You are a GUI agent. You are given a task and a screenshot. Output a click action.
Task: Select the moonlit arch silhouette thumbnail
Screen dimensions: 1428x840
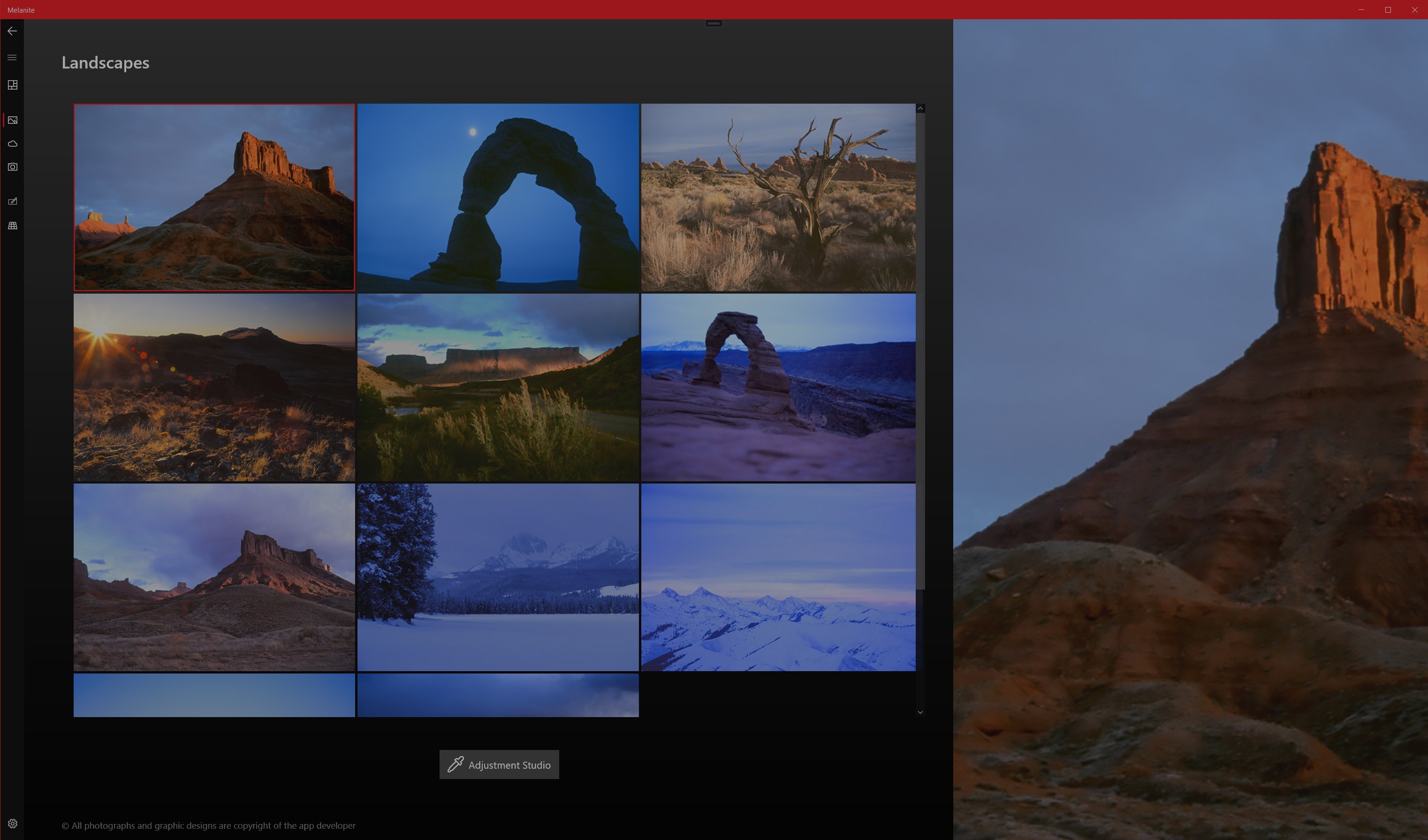[498, 197]
